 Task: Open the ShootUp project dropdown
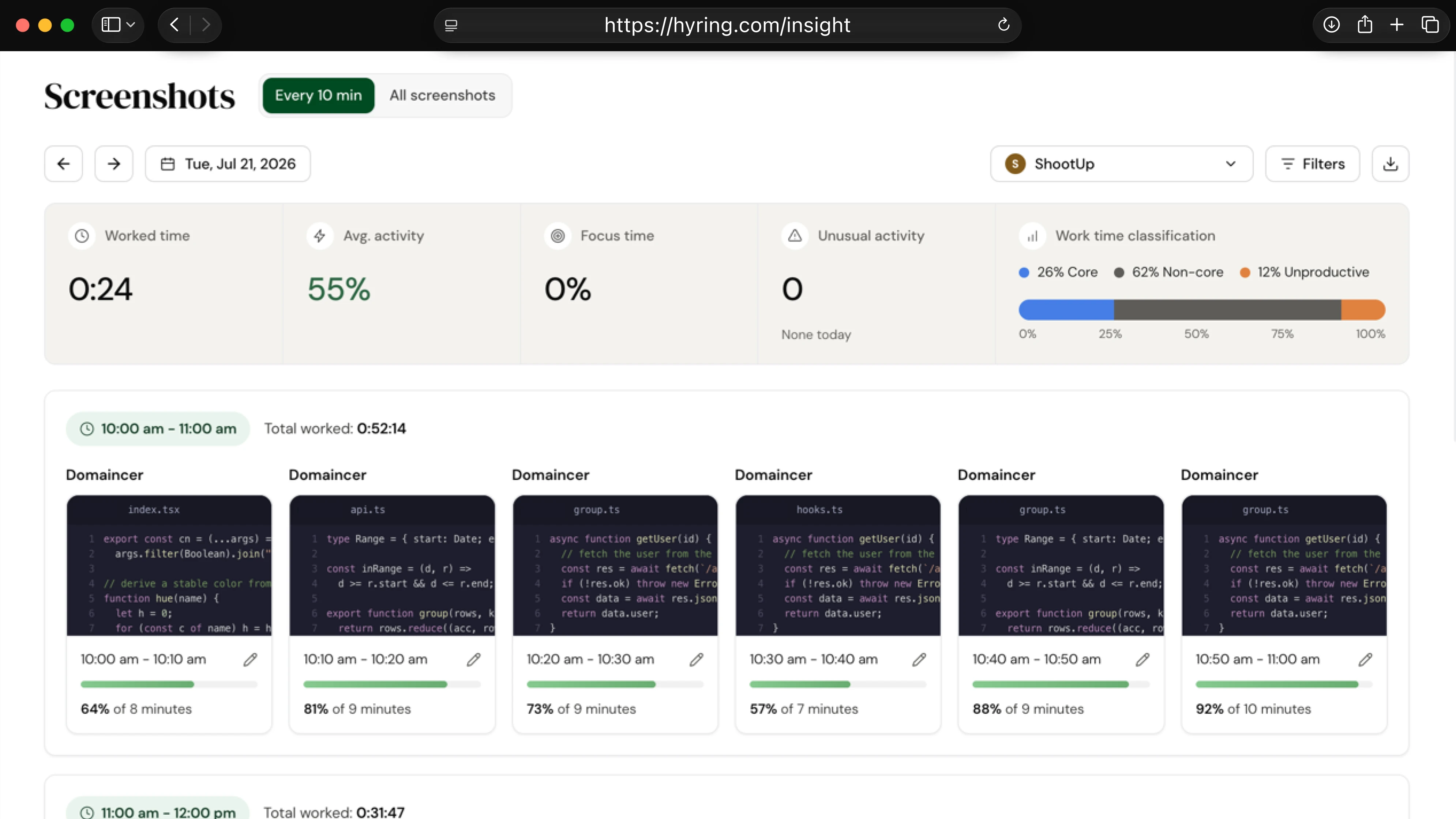[x=1121, y=164]
